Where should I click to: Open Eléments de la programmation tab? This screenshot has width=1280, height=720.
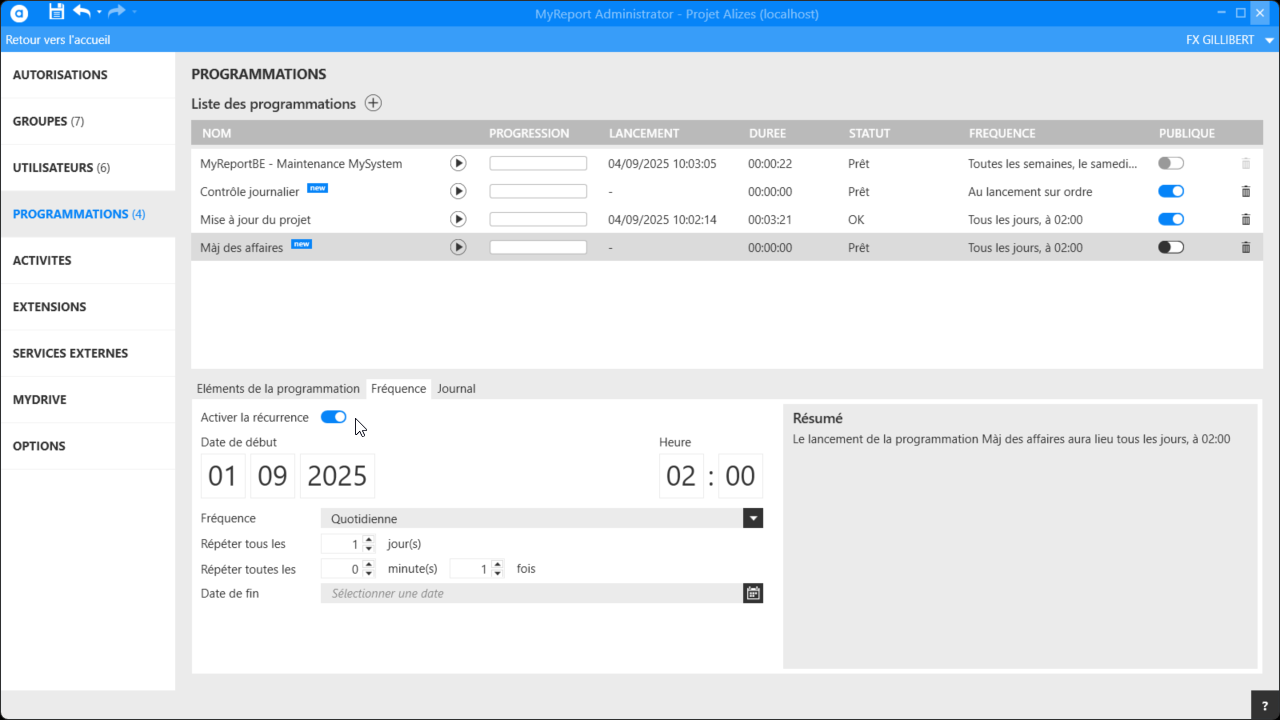[x=278, y=388]
